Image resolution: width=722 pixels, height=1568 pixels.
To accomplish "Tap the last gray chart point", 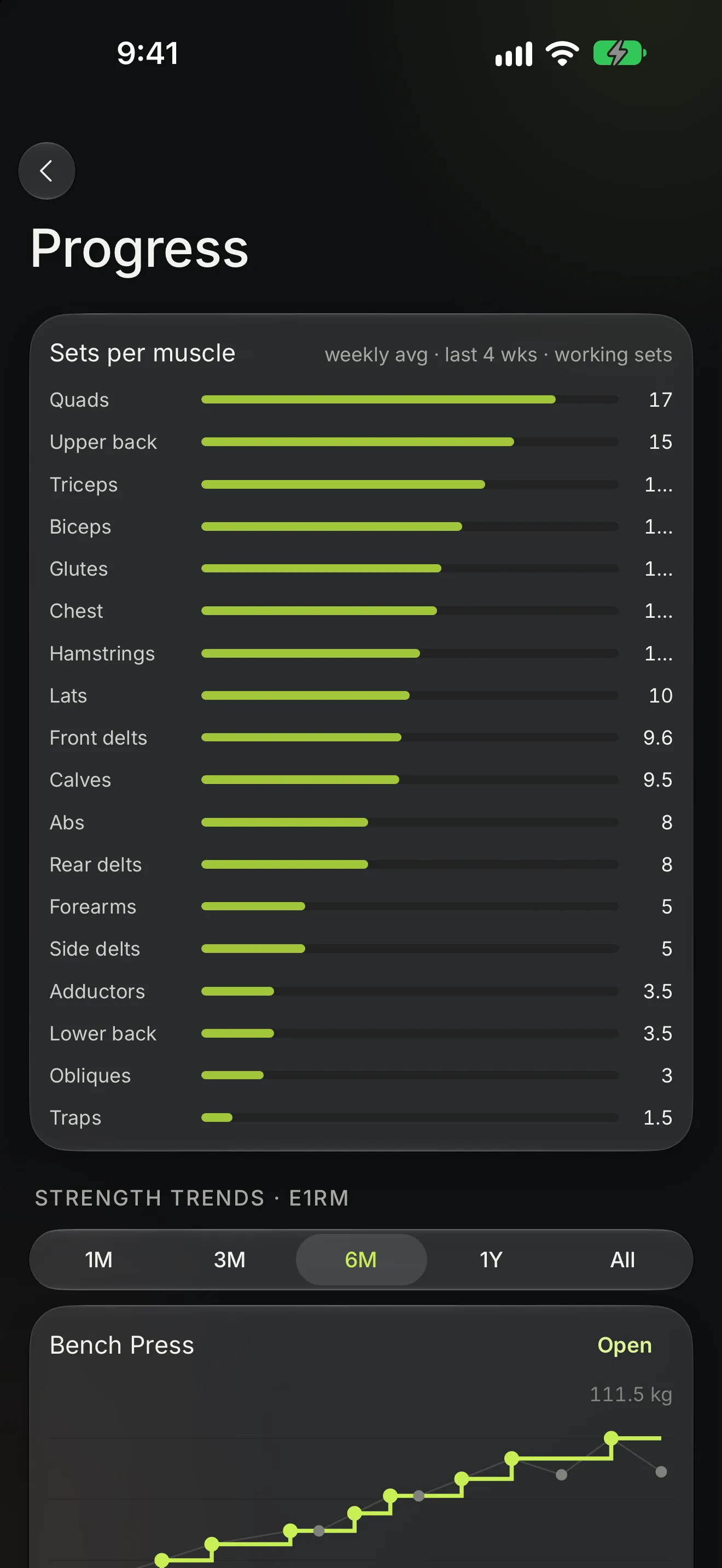I will click(661, 1472).
